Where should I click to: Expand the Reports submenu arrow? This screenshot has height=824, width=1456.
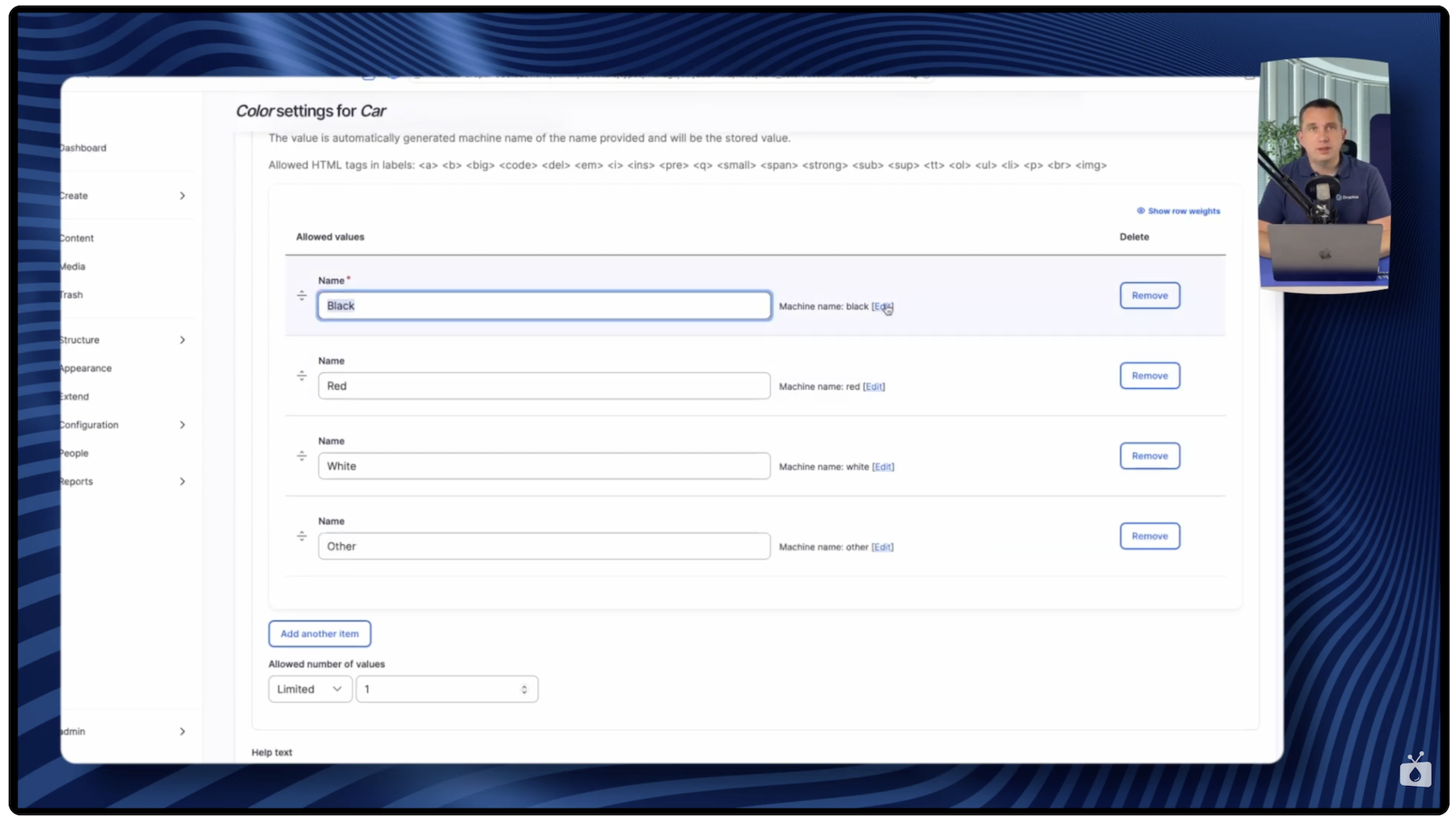[x=182, y=482]
